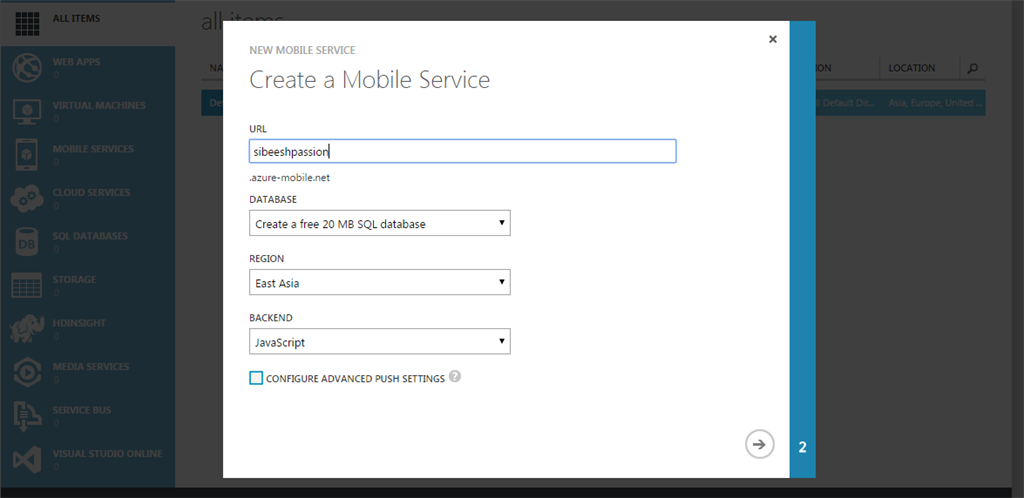Open the Cloud Services gear-cloud icon

[x=26, y=198]
